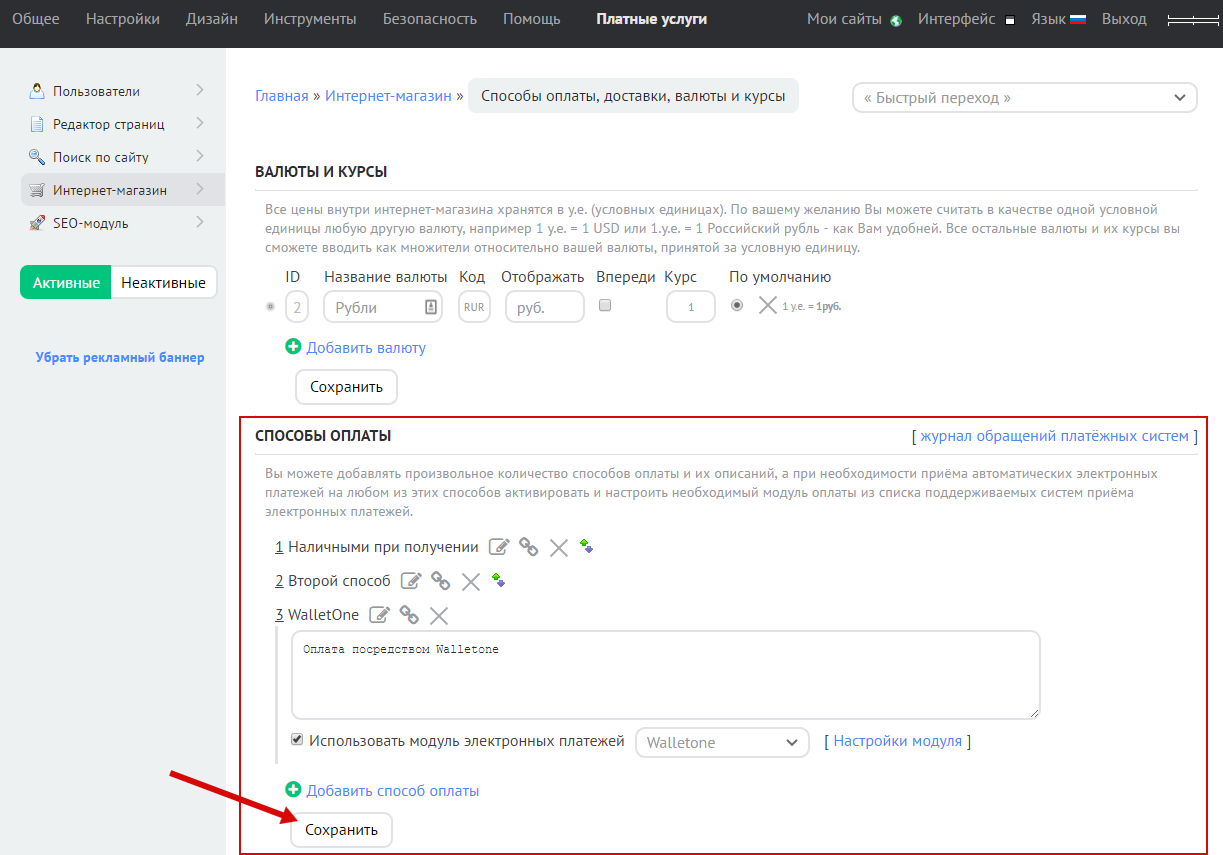The width and height of the screenshot is (1223, 855).
Task: Delete the Рубли currency row
Action: tap(767, 306)
